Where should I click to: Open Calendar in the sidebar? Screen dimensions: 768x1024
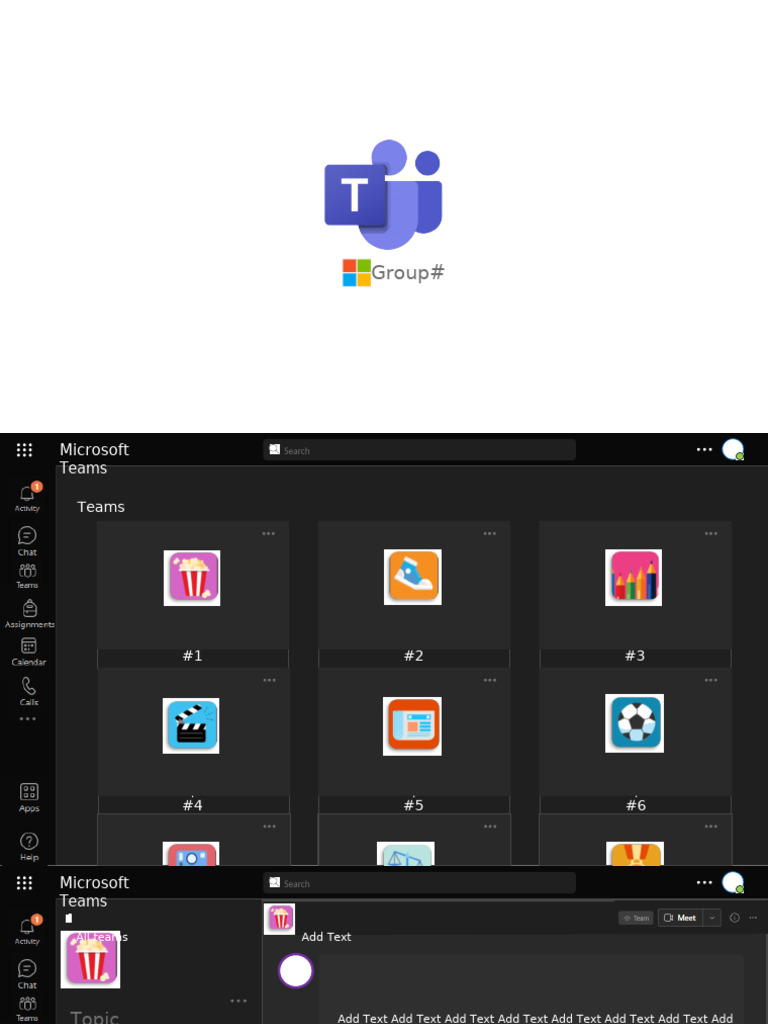29,652
